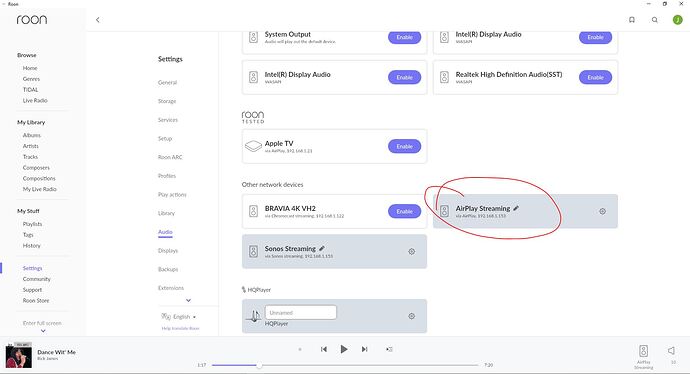Open the green user profile avatar

pyautogui.click(x=678, y=20)
